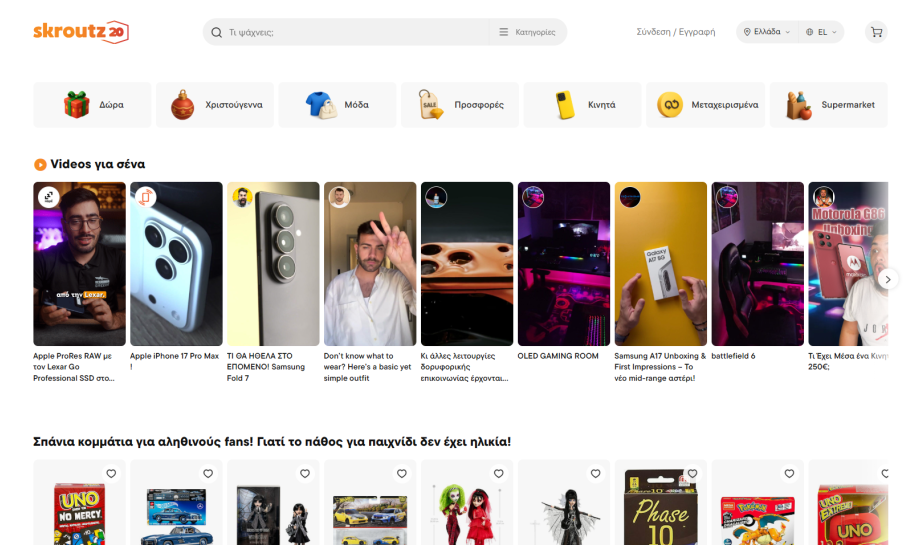The image size is (918, 545).
Task: Click the gift box Δώρα icon
Action: pyautogui.click(x=77, y=105)
